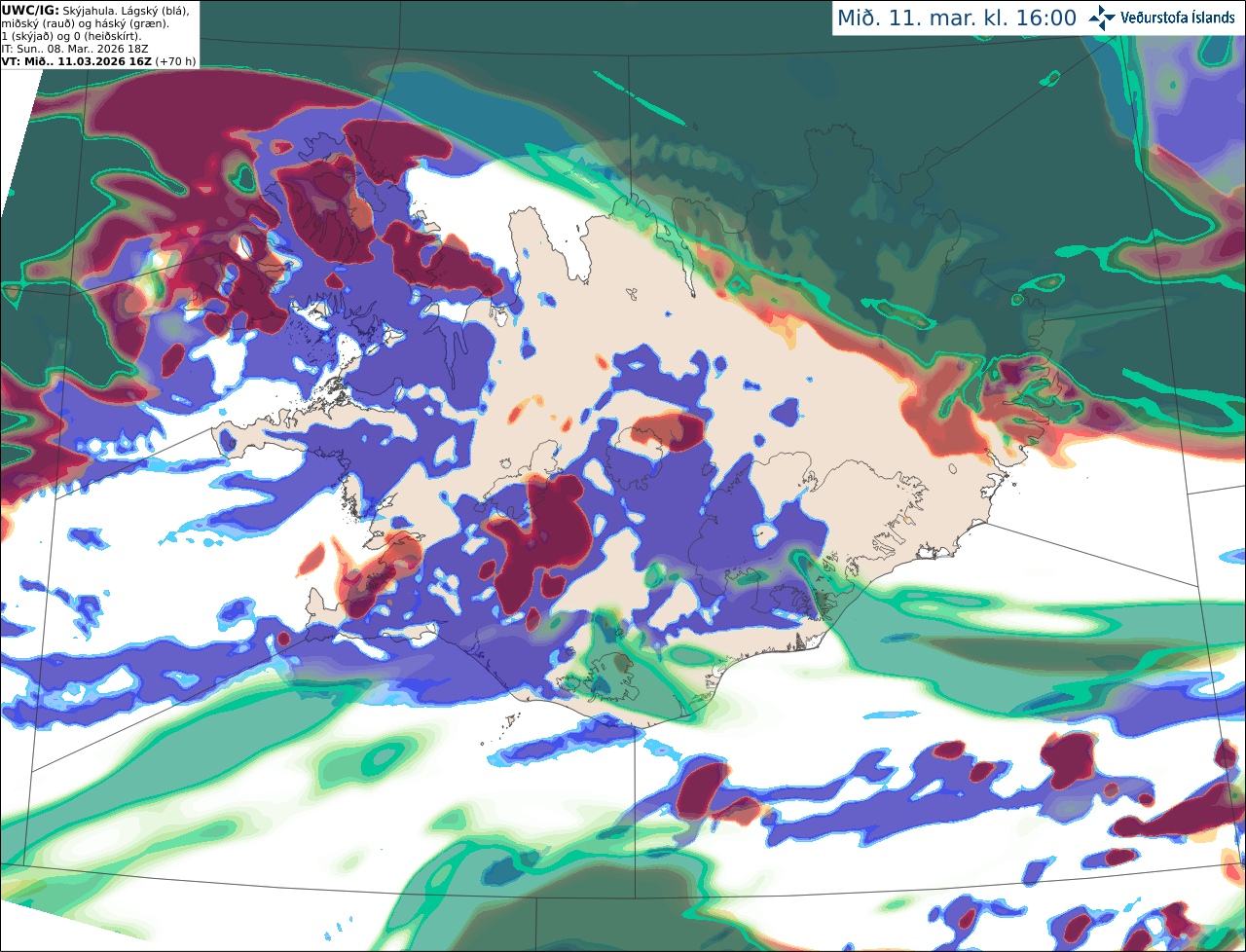Click the '1 (skýjað) og 0 (heiðskírt).' legend line
Viewport: 1246px width, 952px height.
(x=71, y=36)
